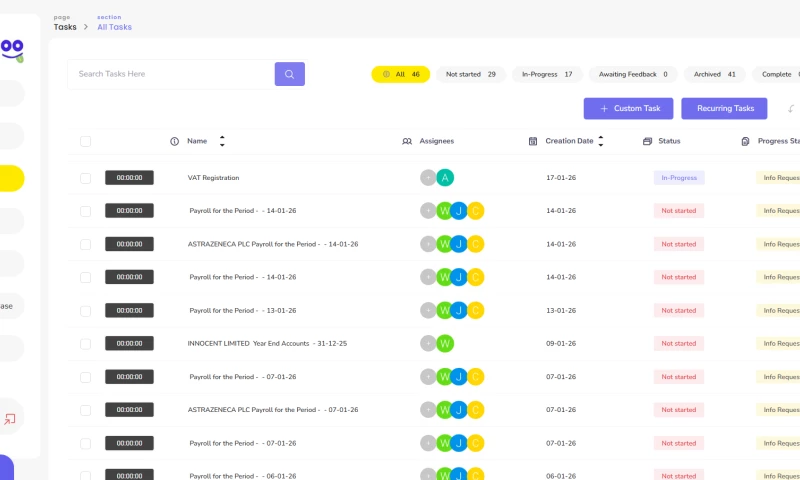Click the Search Tasks Here field

click(x=171, y=74)
